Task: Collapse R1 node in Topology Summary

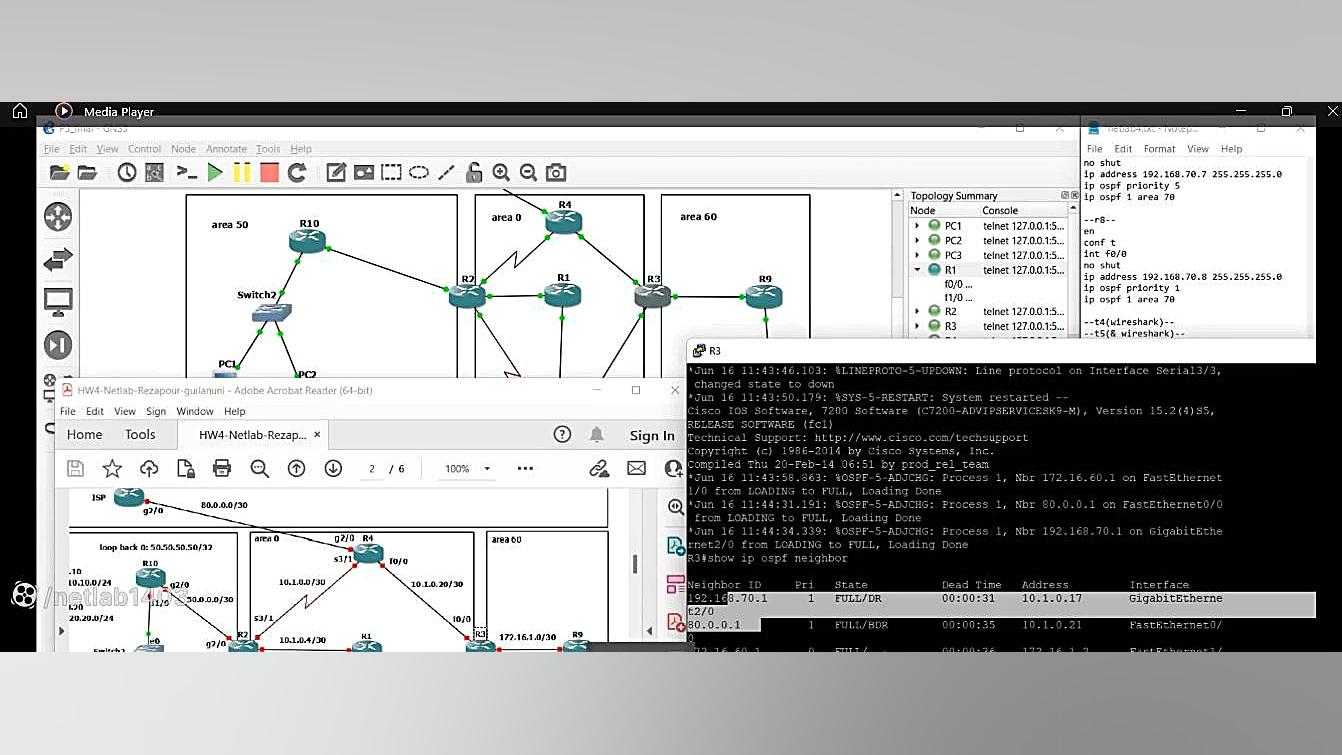Action: tap(917, 270)
